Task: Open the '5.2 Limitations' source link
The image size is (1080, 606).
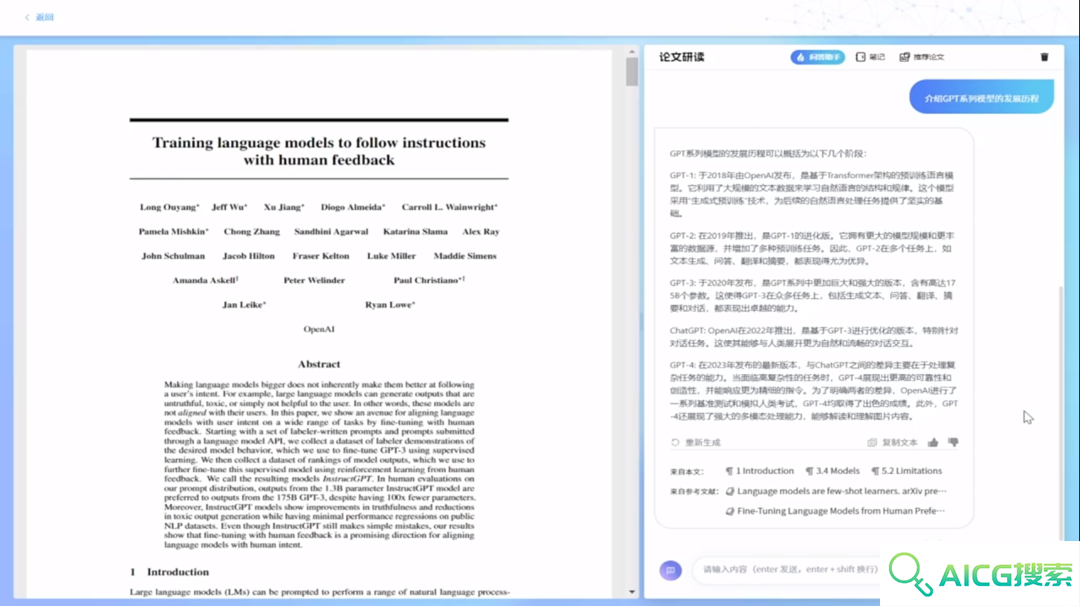Action: 906,471
